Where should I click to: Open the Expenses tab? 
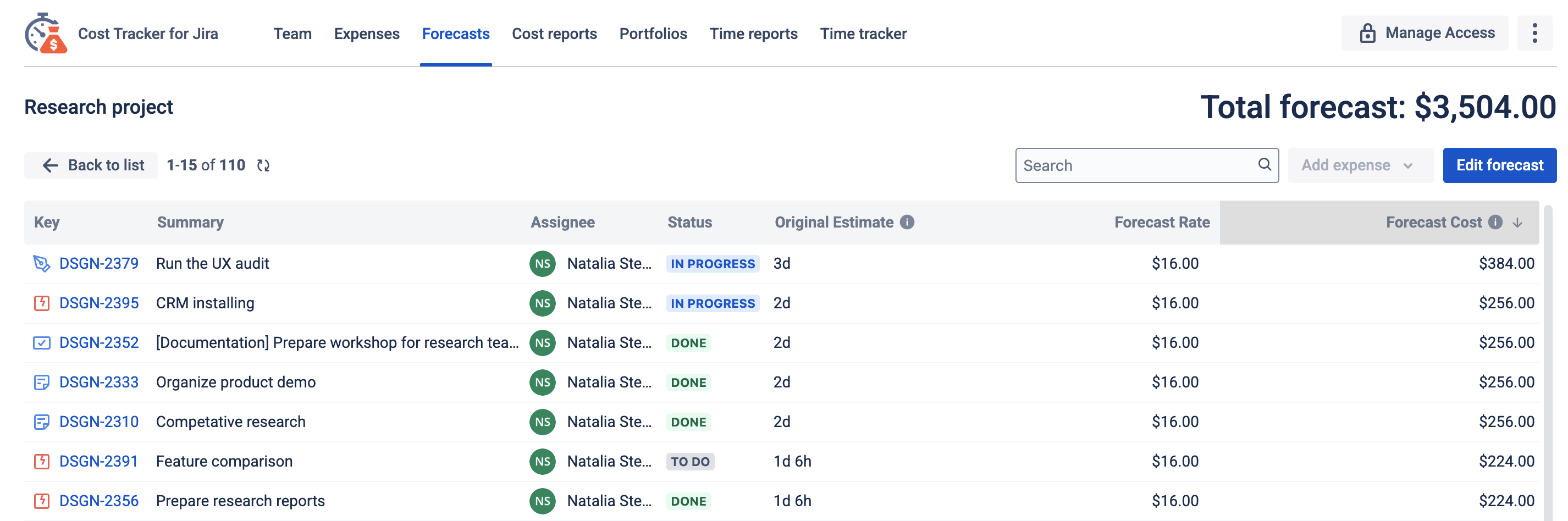click(x=366, y=34)
